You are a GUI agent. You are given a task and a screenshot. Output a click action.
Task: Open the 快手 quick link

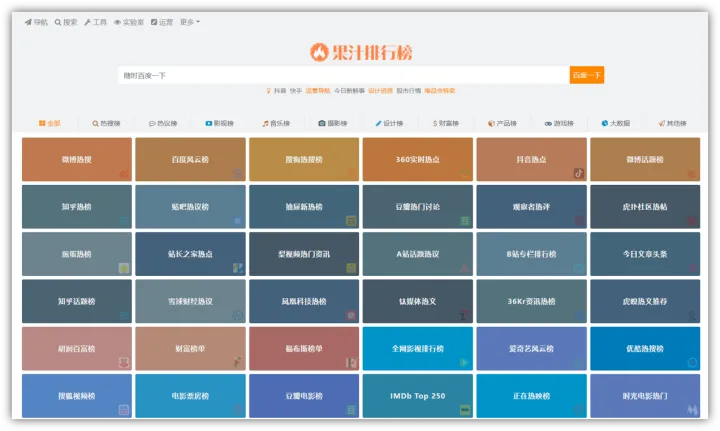296,91
